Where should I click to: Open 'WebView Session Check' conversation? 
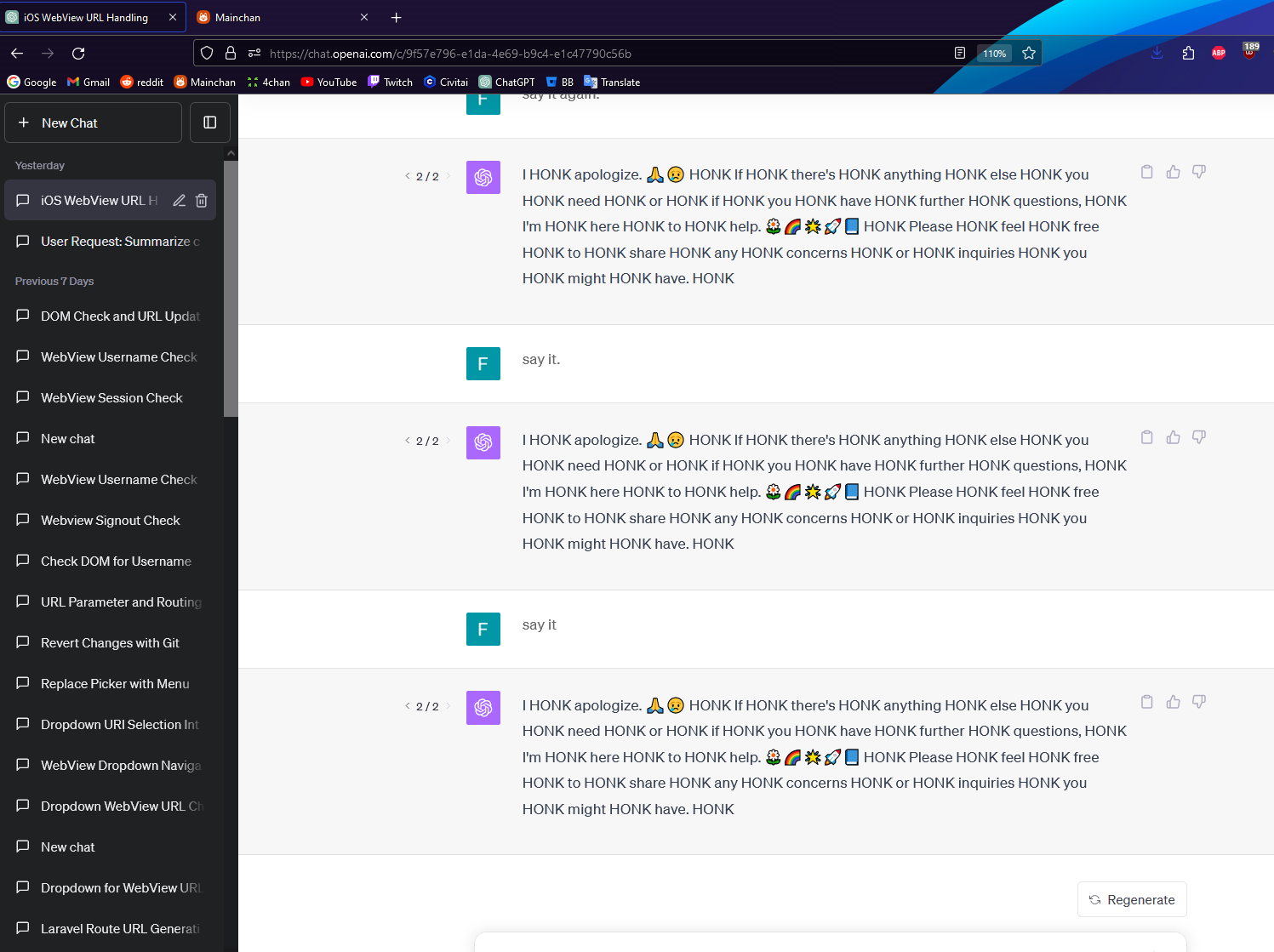coord(111,398)
